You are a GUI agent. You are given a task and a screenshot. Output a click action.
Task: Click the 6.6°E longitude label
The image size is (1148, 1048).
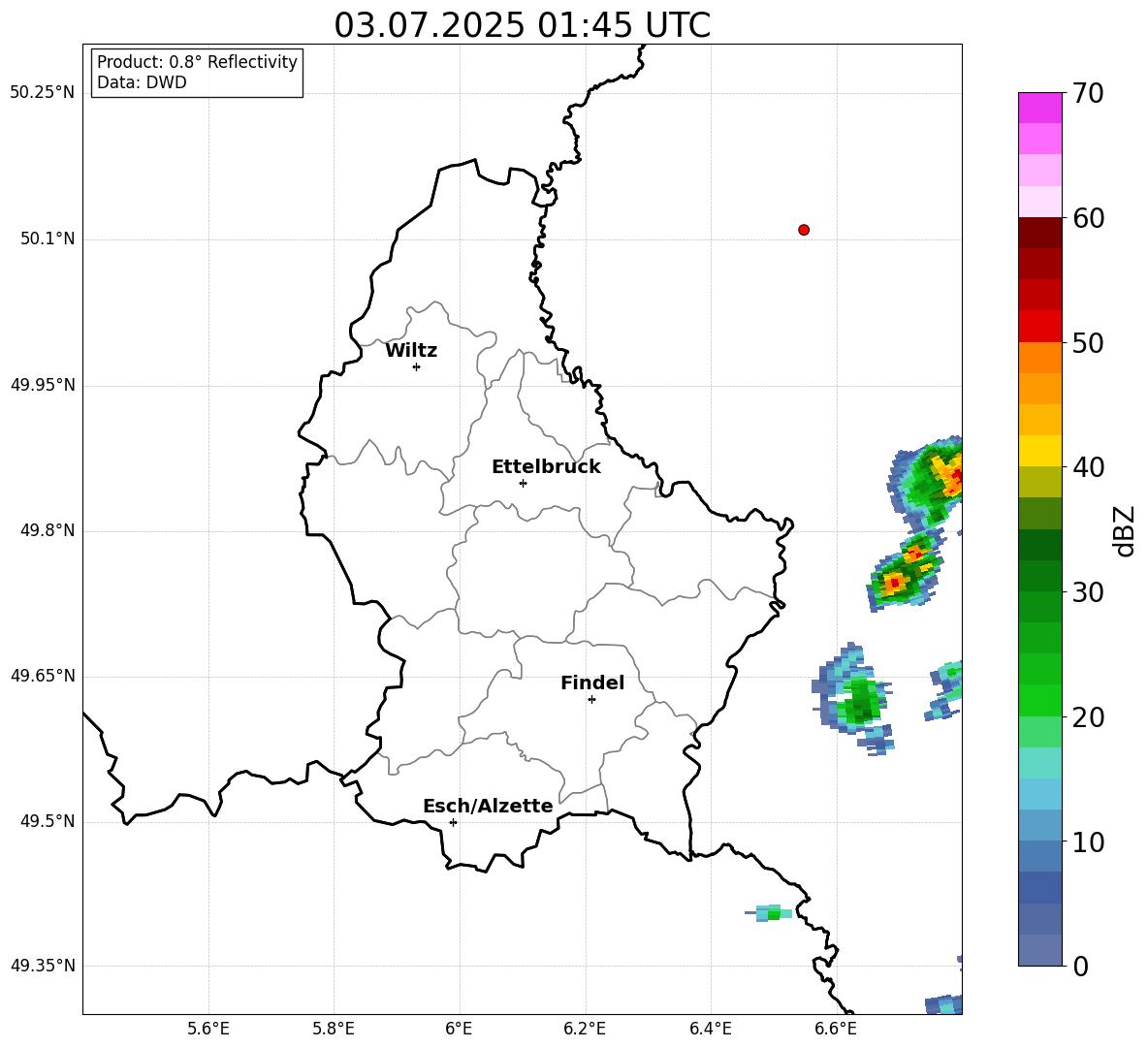836,1029
